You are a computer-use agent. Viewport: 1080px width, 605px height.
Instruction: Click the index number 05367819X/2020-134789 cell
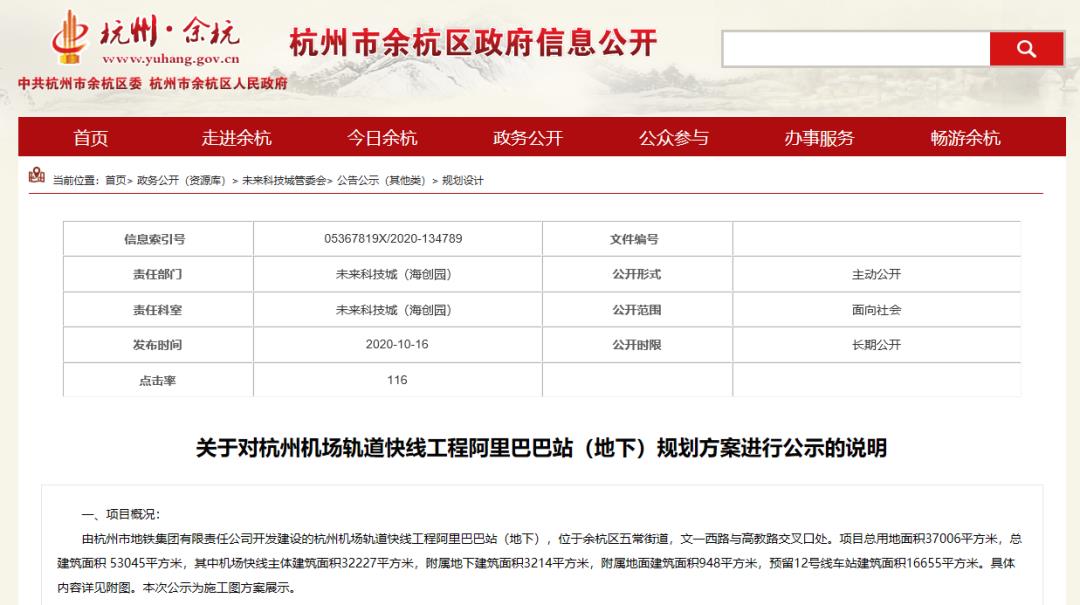click(393, 239)
